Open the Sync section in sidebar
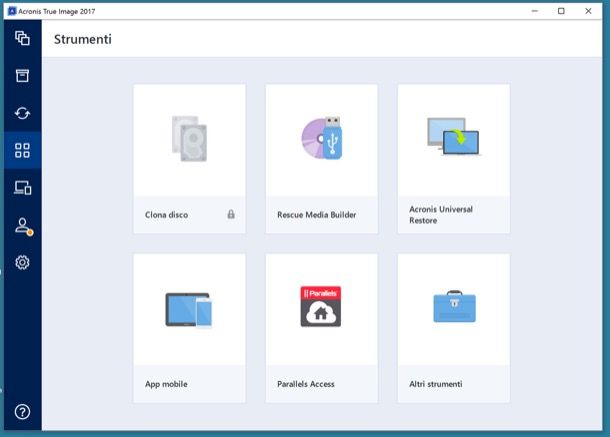 tap(22, 113)
